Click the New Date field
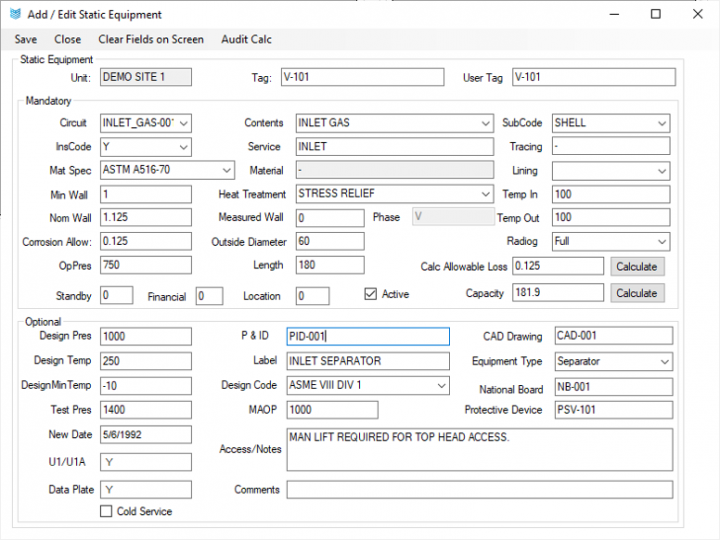The width and height of the screenshot is (720, 540). pyautogui.click(x=146, y=434)
